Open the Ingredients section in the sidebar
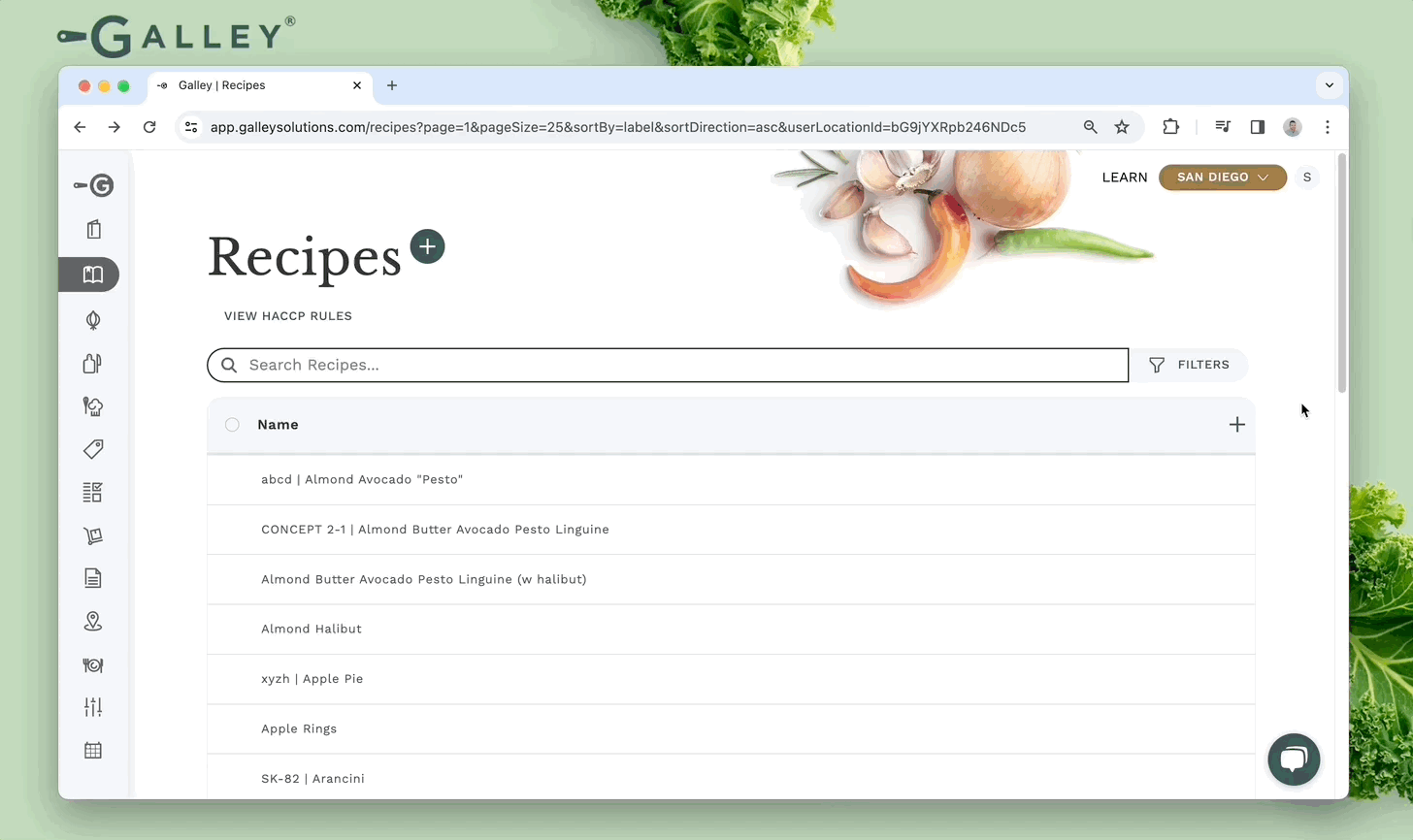 pos(92,320)
